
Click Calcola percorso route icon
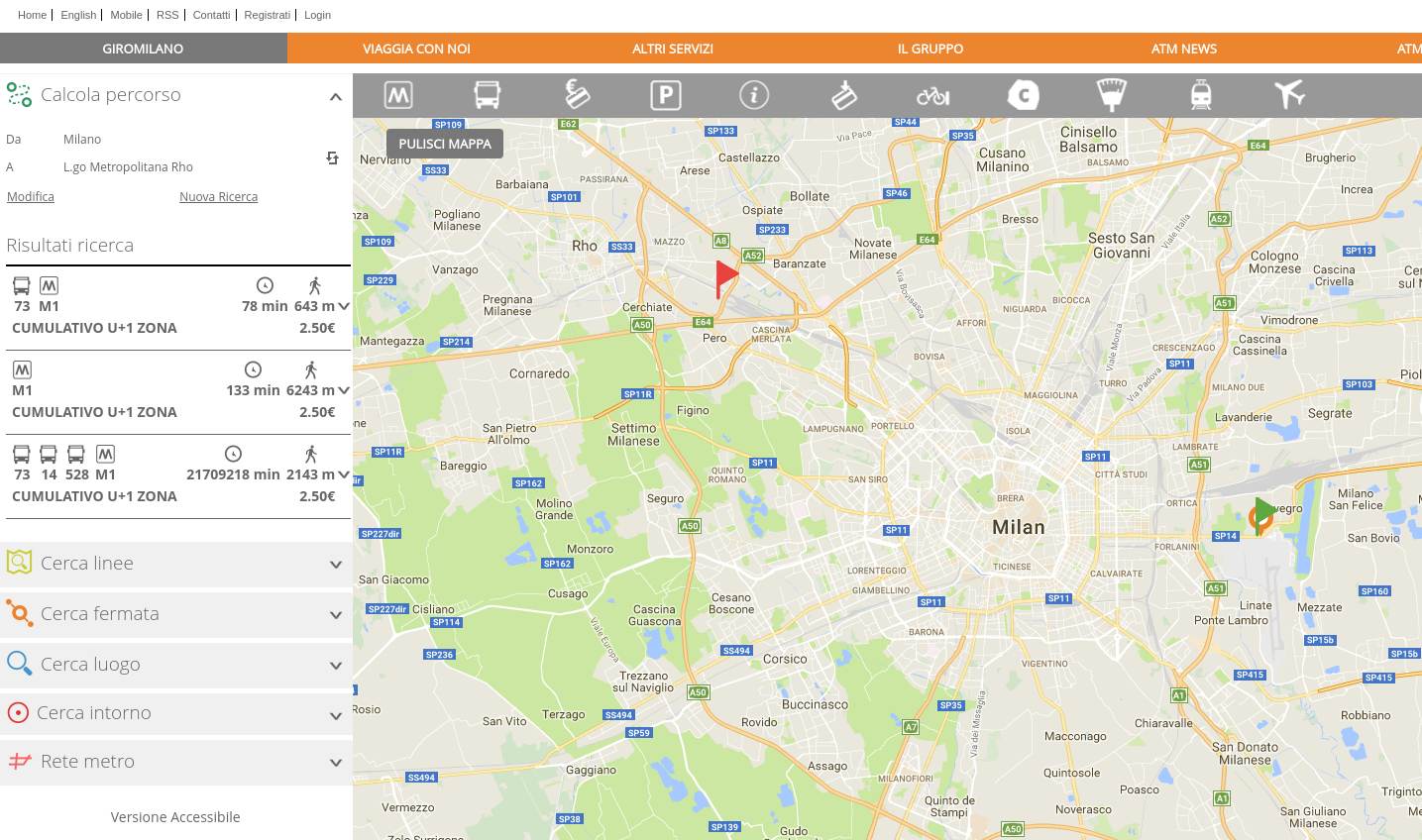click(x=19, y=94)
